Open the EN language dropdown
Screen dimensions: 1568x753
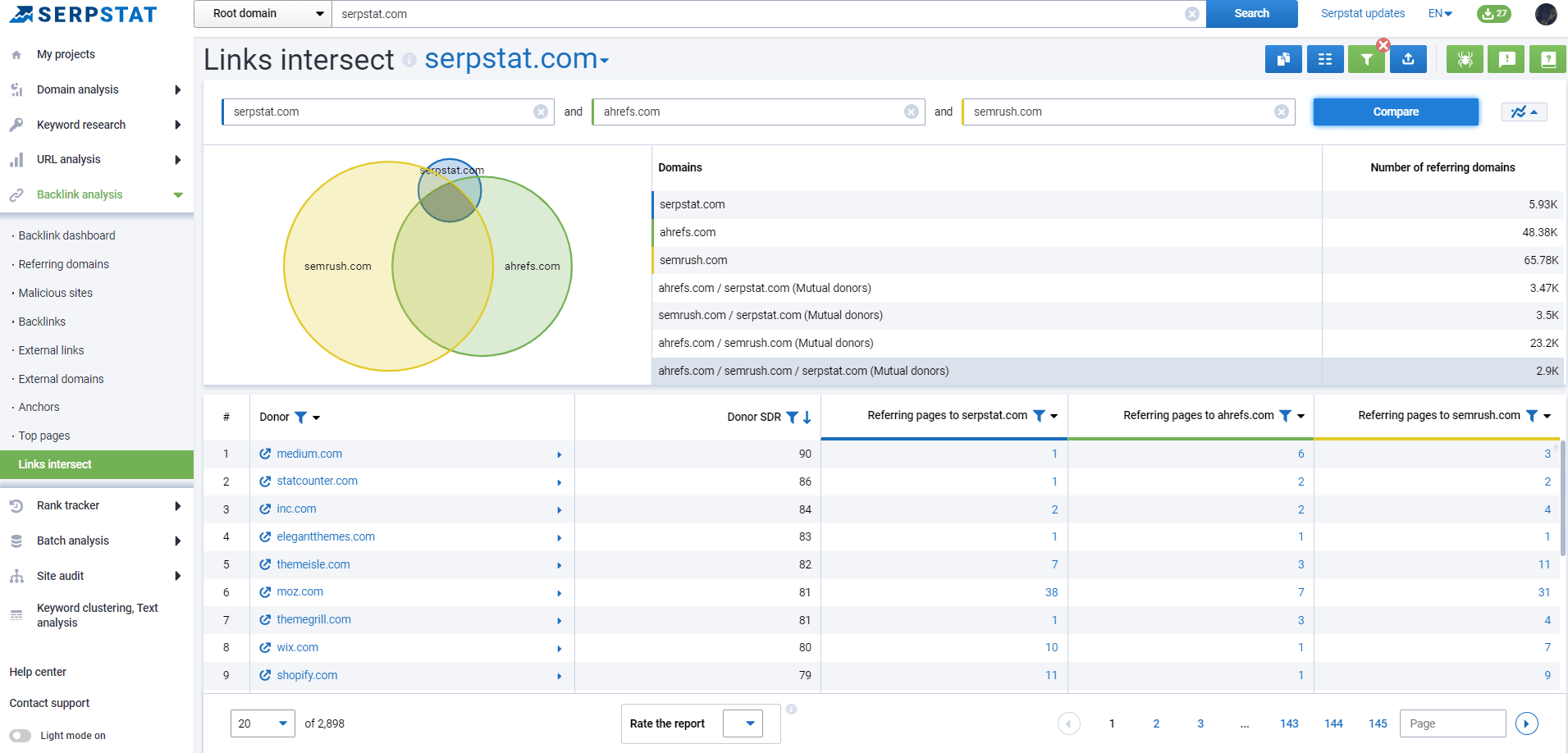(1440, 14)
